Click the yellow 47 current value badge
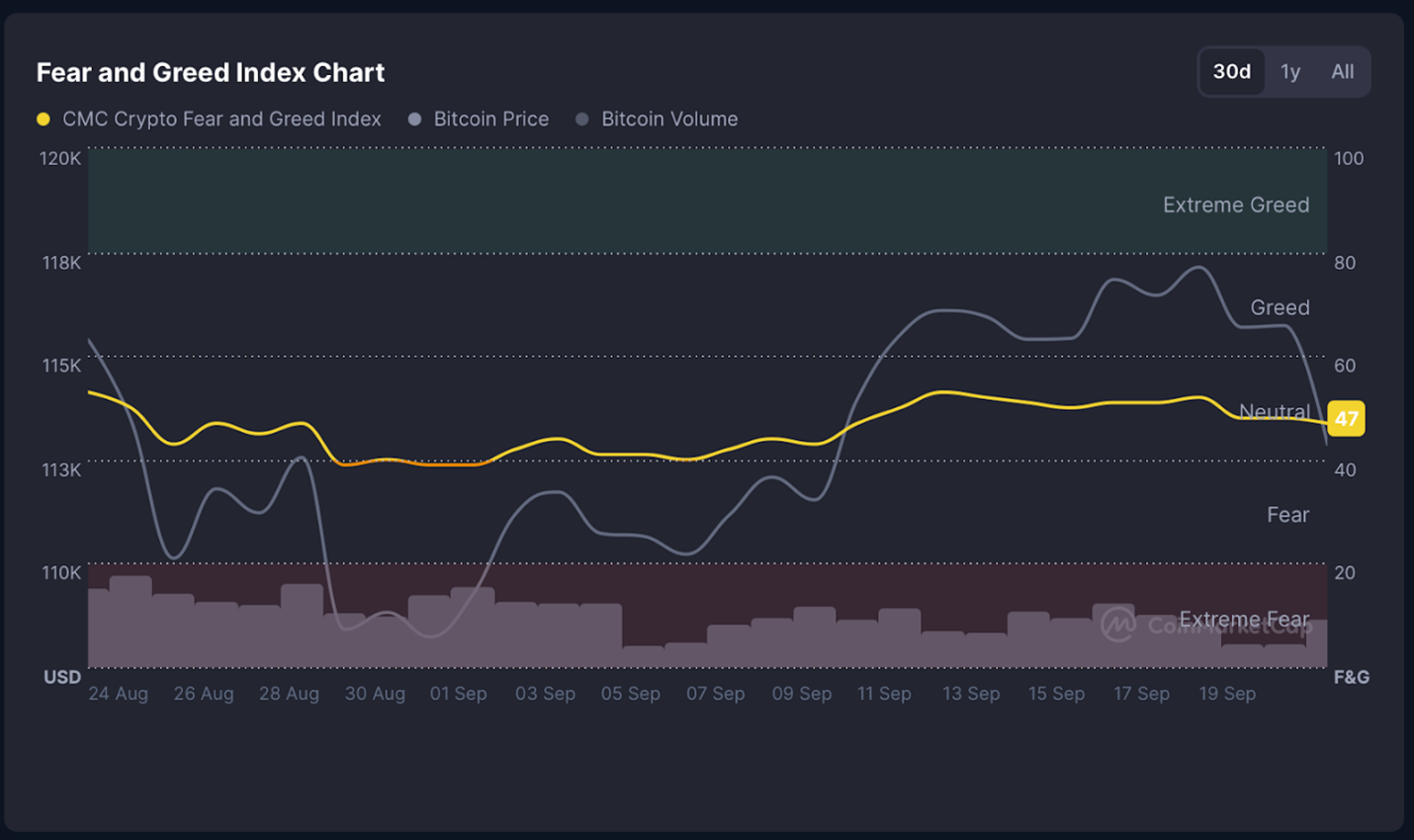Screen dimensions: 1414x840 (x=1346, y=419)
